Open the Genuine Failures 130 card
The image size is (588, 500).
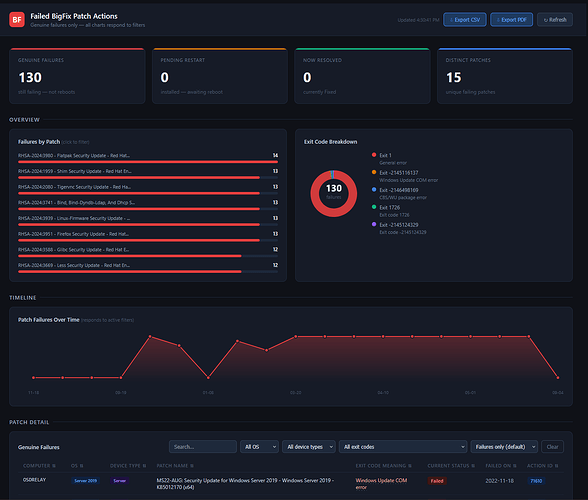[77, 76]
